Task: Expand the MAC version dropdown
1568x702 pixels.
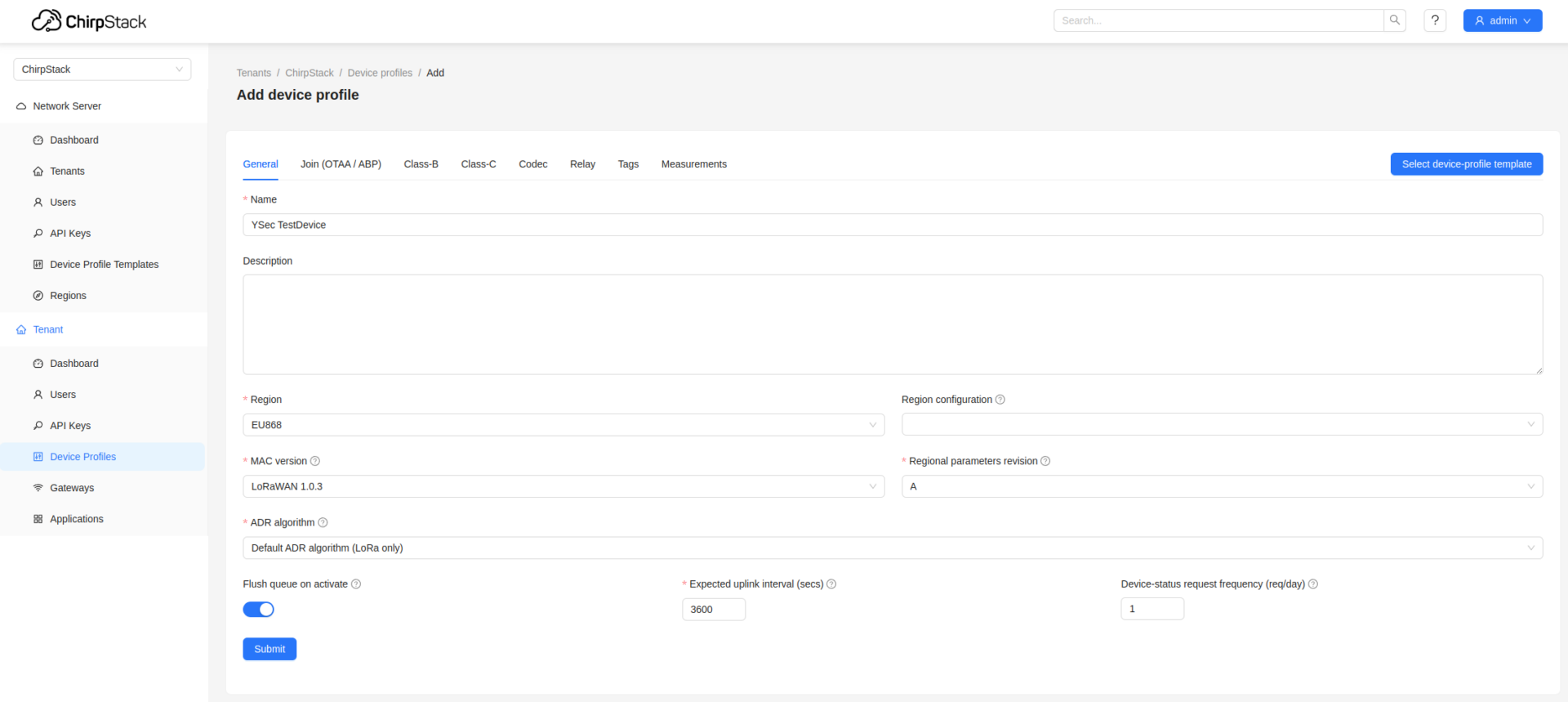Action: coord(563,486)
